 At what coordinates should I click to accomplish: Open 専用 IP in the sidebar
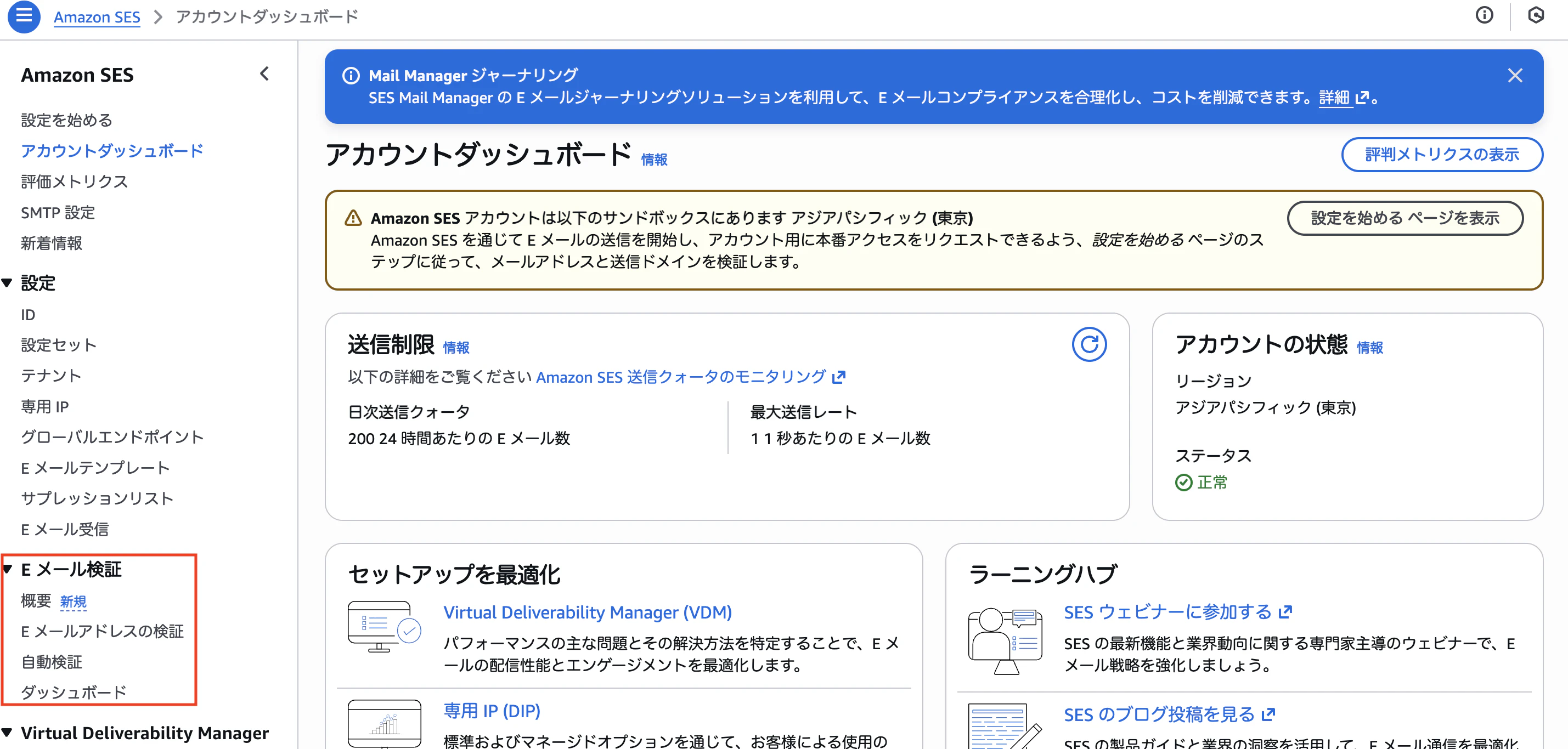pos(45,406)
